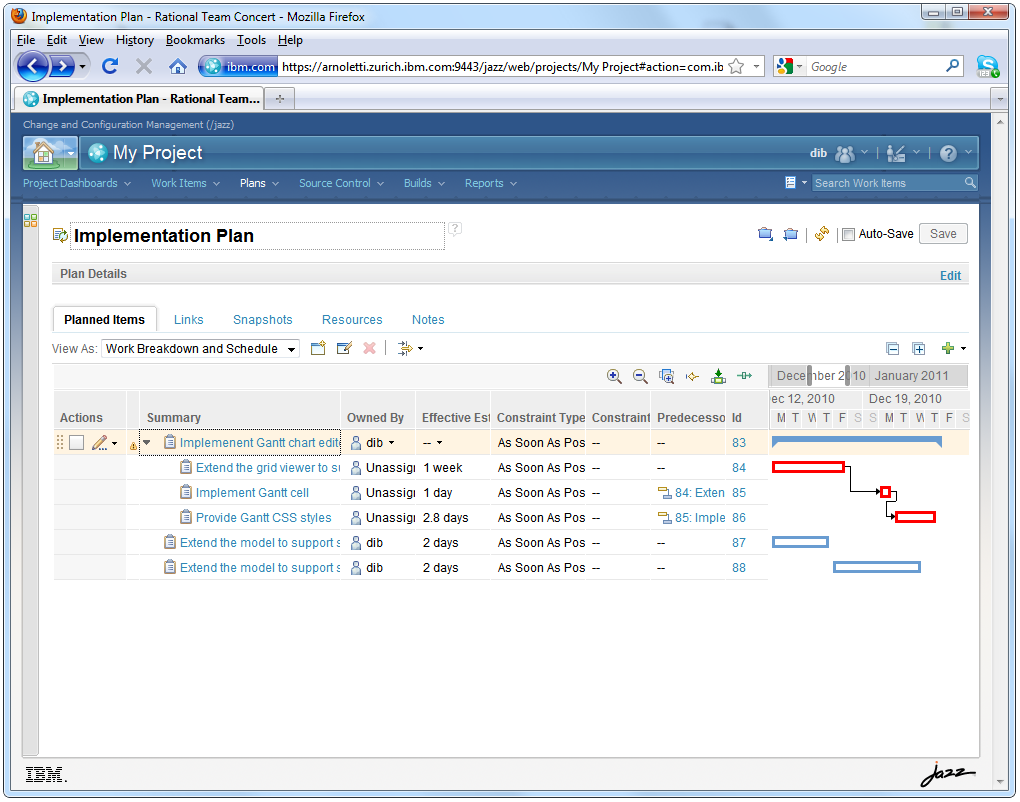Click the Save button

tap(943, 234)
